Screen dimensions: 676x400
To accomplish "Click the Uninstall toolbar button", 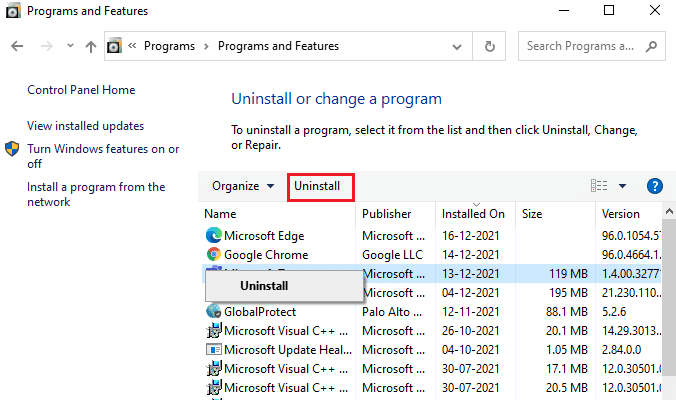I will 317,186.
